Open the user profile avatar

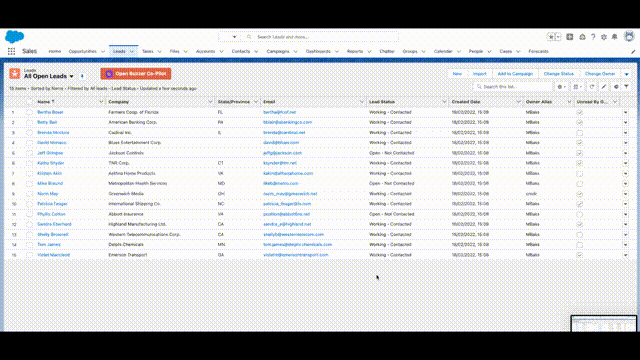pos(629,36)
